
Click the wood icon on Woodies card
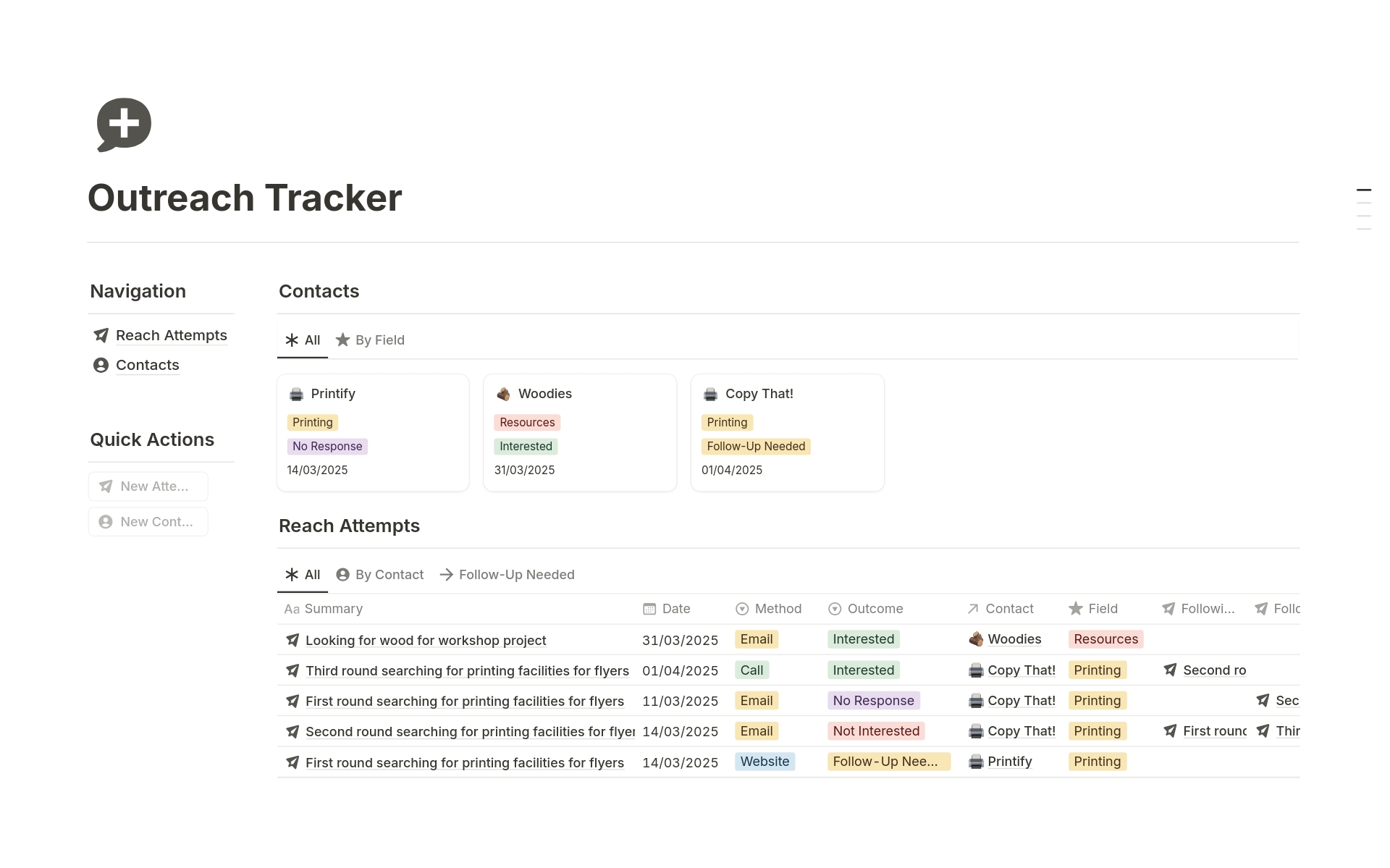coord(503,394)
